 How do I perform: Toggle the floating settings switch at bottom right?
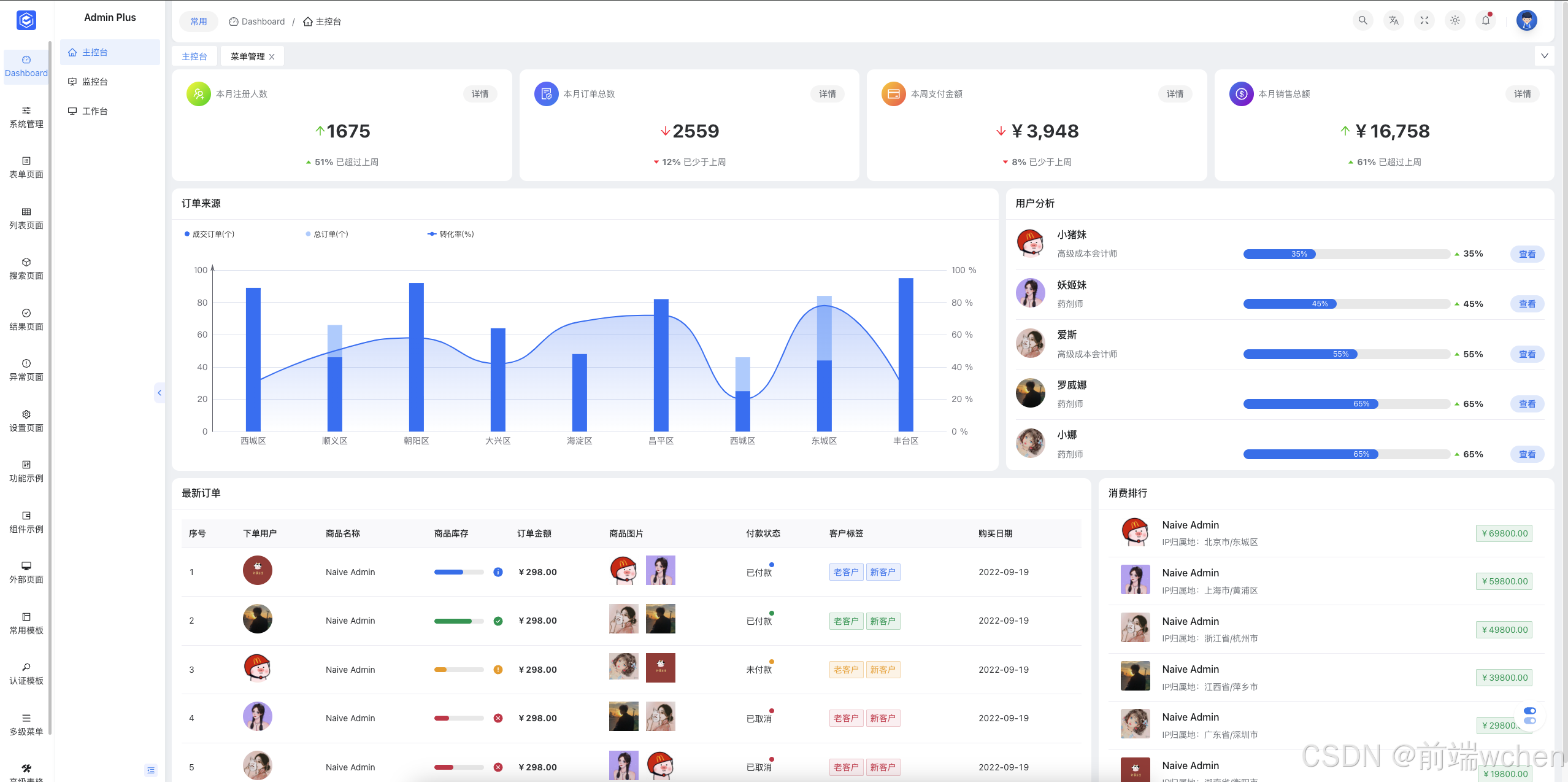[1529, 715]
